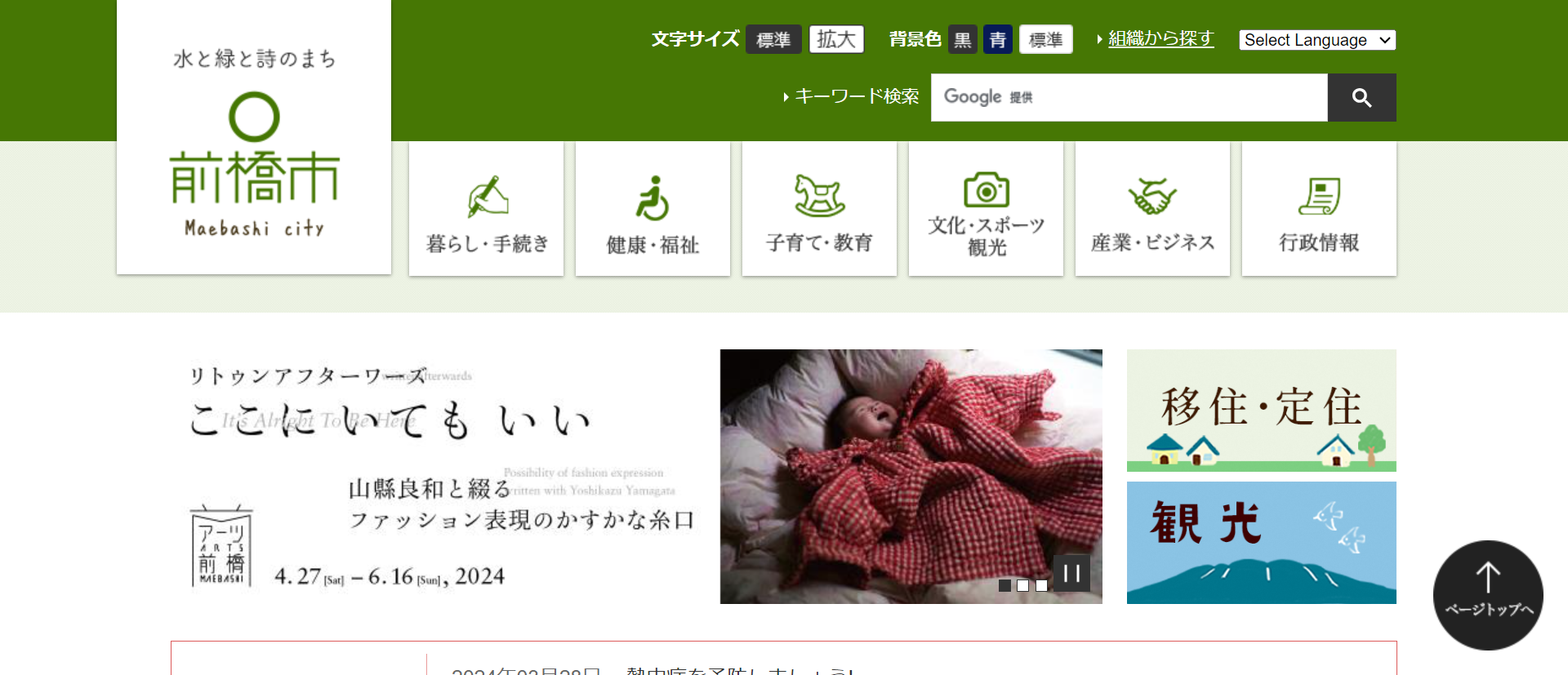Open 文化・スポーツ観光 camera icon category
Screen dimensions: 1568x675
(x=987, y=209)
